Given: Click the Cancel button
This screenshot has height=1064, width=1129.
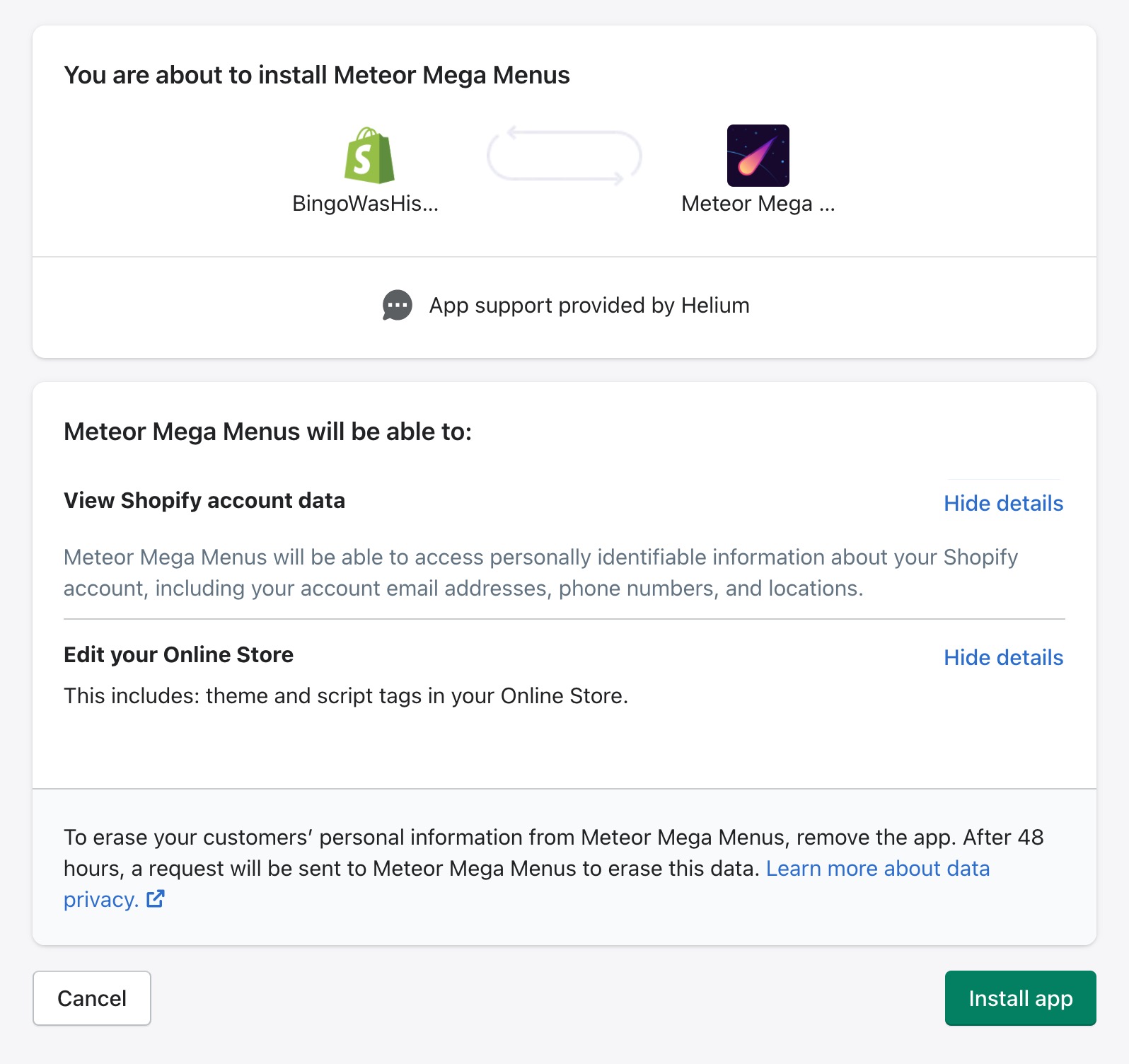Looking at the screenshot, I should click(x=92, y=998).
